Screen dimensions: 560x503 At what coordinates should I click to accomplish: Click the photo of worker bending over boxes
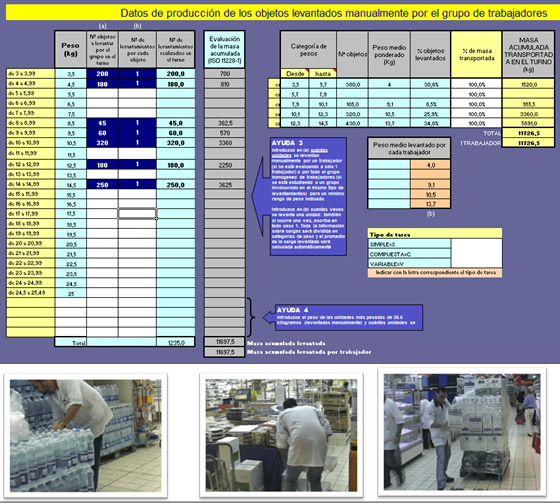(281, 435)
